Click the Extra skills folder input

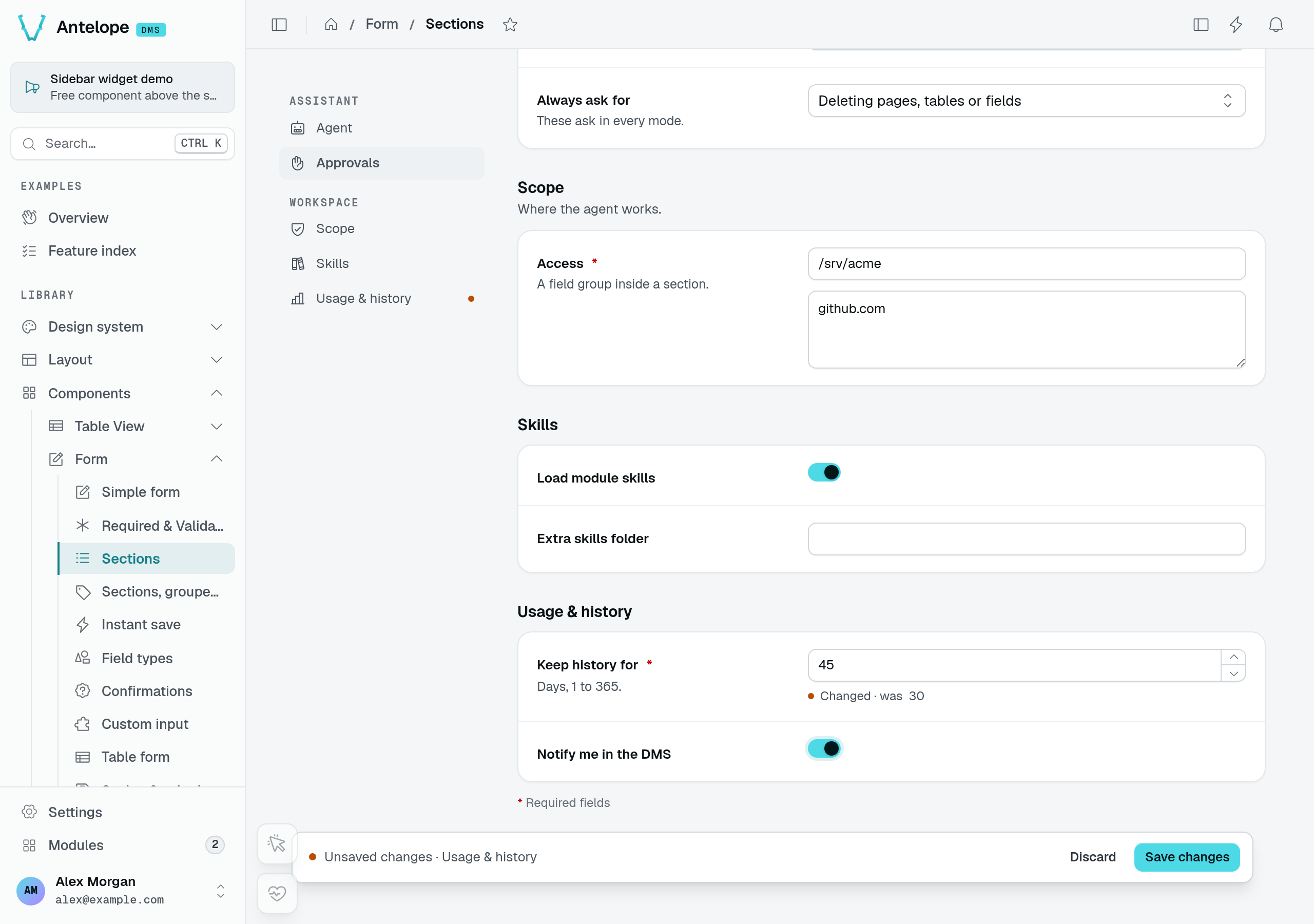(x=1027, y=538)
